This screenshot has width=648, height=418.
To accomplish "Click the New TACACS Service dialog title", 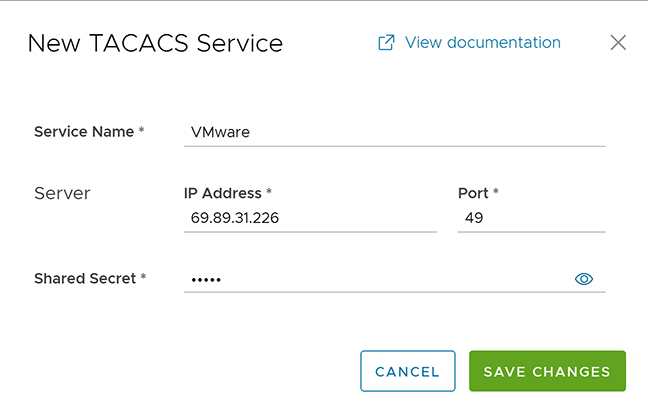I will coord(155,43).
